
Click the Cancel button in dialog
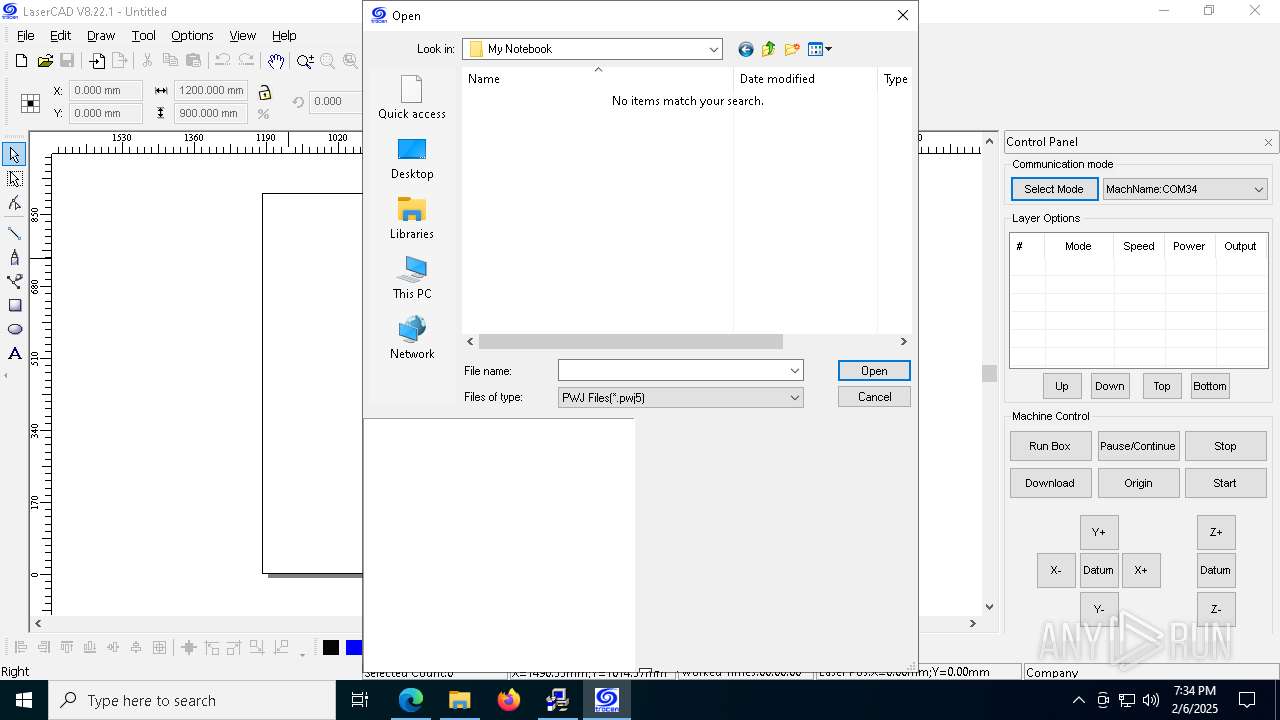tap(874, 397)
